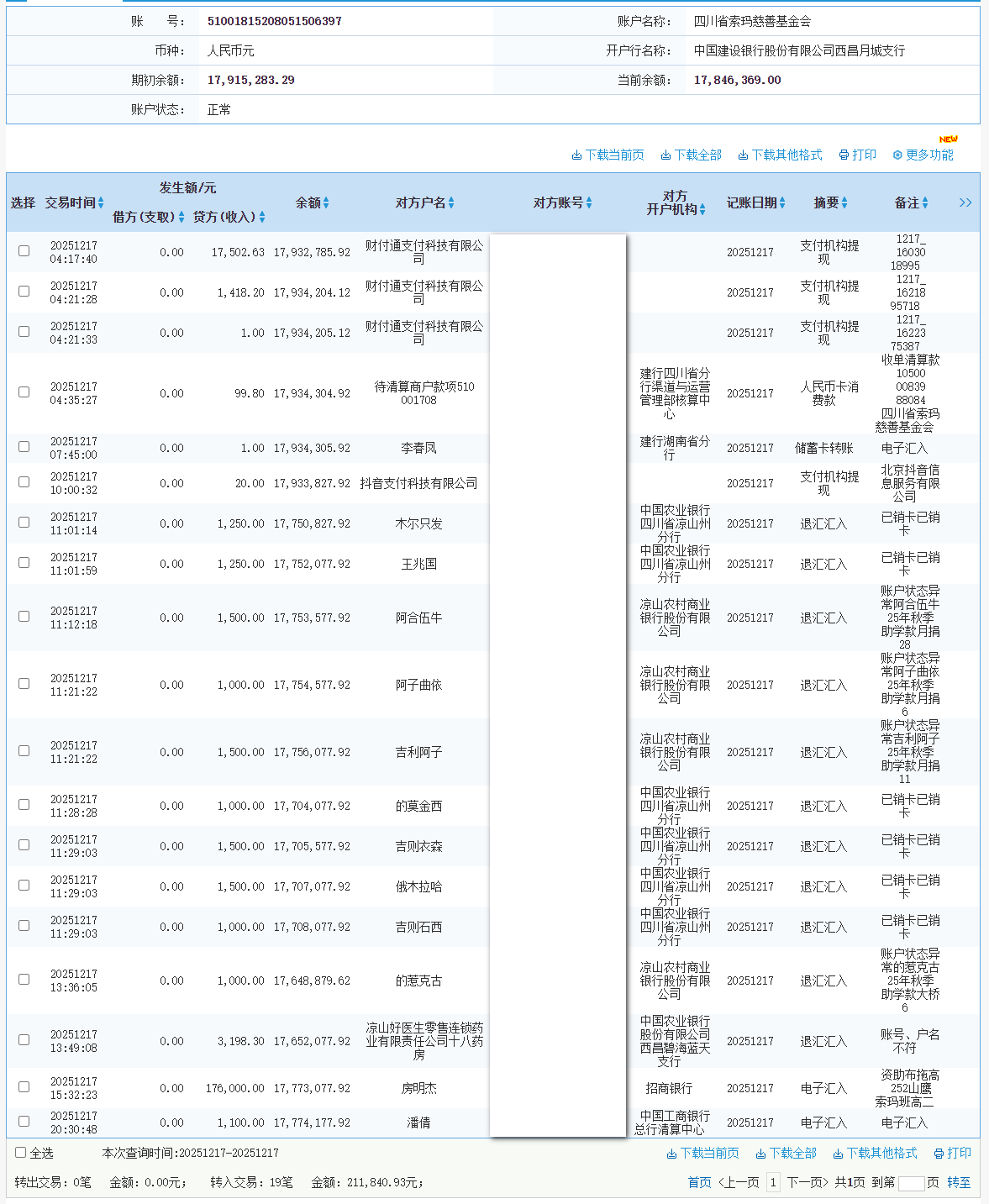This screenshot has width=989, height=1204.
Task: Toggle the Select All (全选) checkbox
Action: (x=21, y=1153)
